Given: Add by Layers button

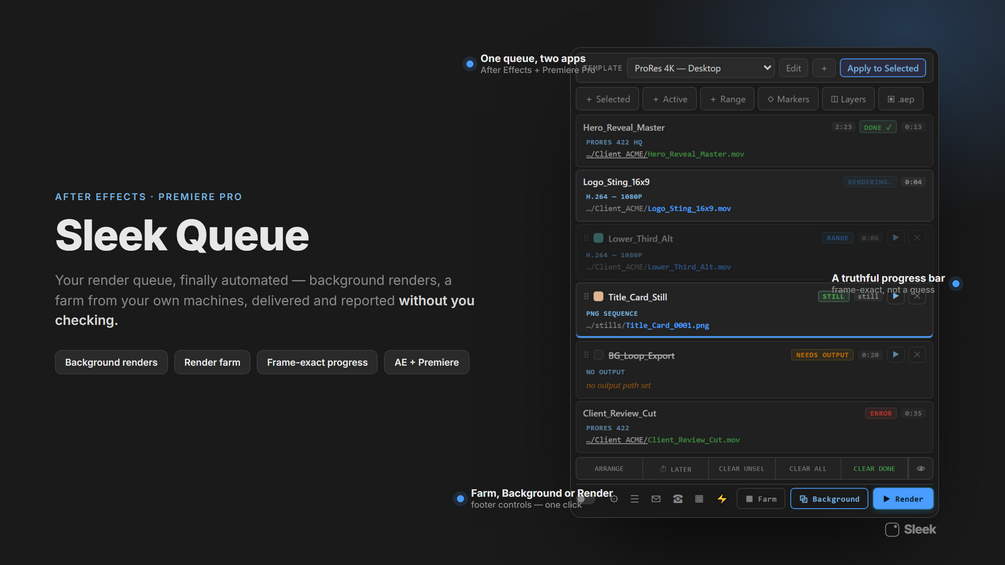Looking at the screenshot, I should pyautogui.click(x=848, y=99).
